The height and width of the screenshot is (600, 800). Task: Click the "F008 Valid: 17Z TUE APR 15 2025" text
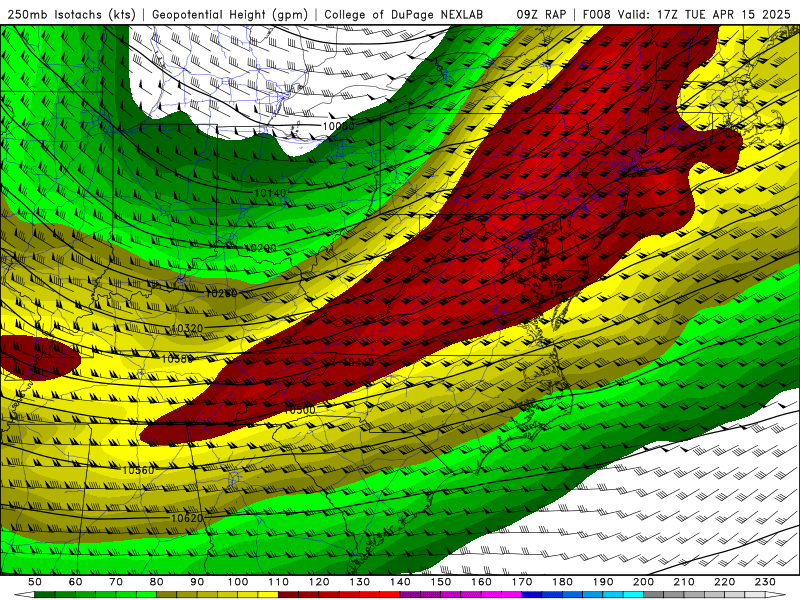pyautogui.click(x=686, y=14)
